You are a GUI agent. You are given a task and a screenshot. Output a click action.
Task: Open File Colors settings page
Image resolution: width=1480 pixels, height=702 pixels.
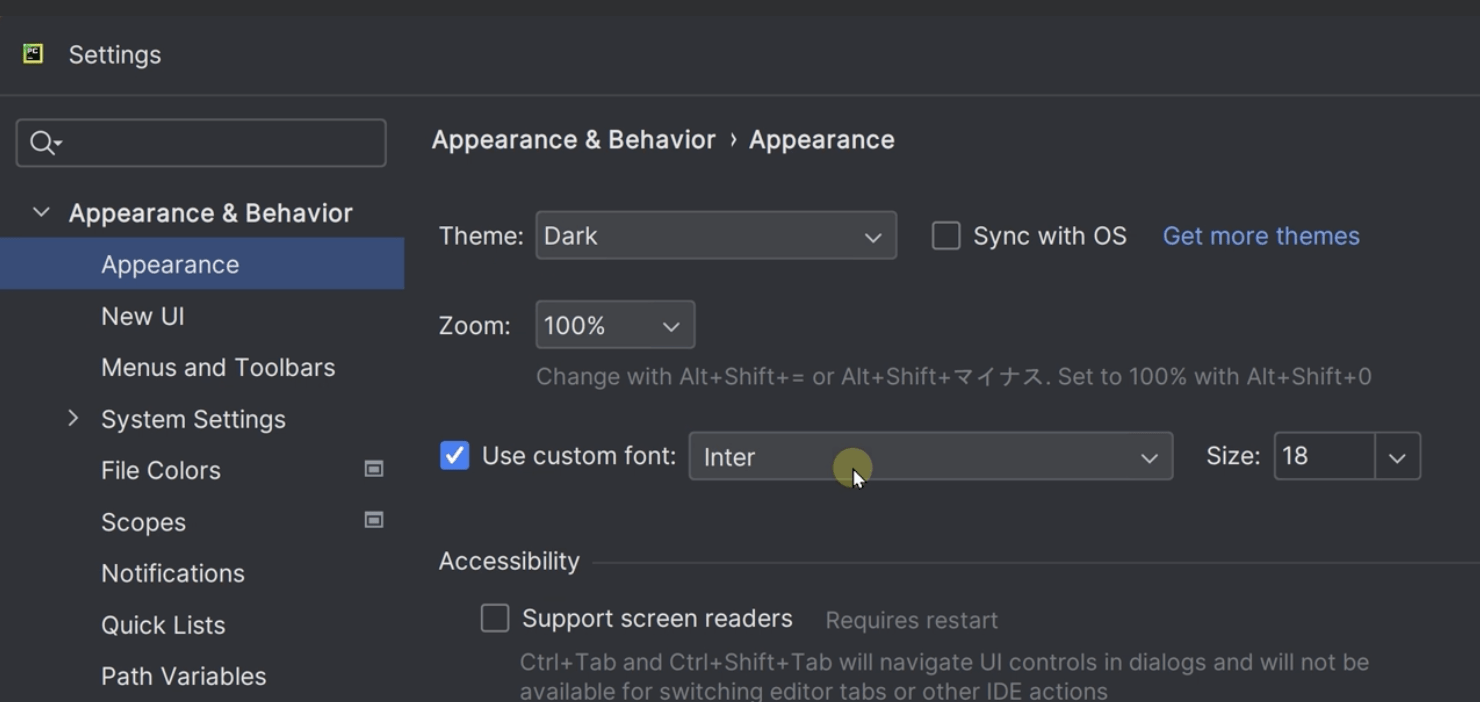pyautogui.click(x=160, y=470)
